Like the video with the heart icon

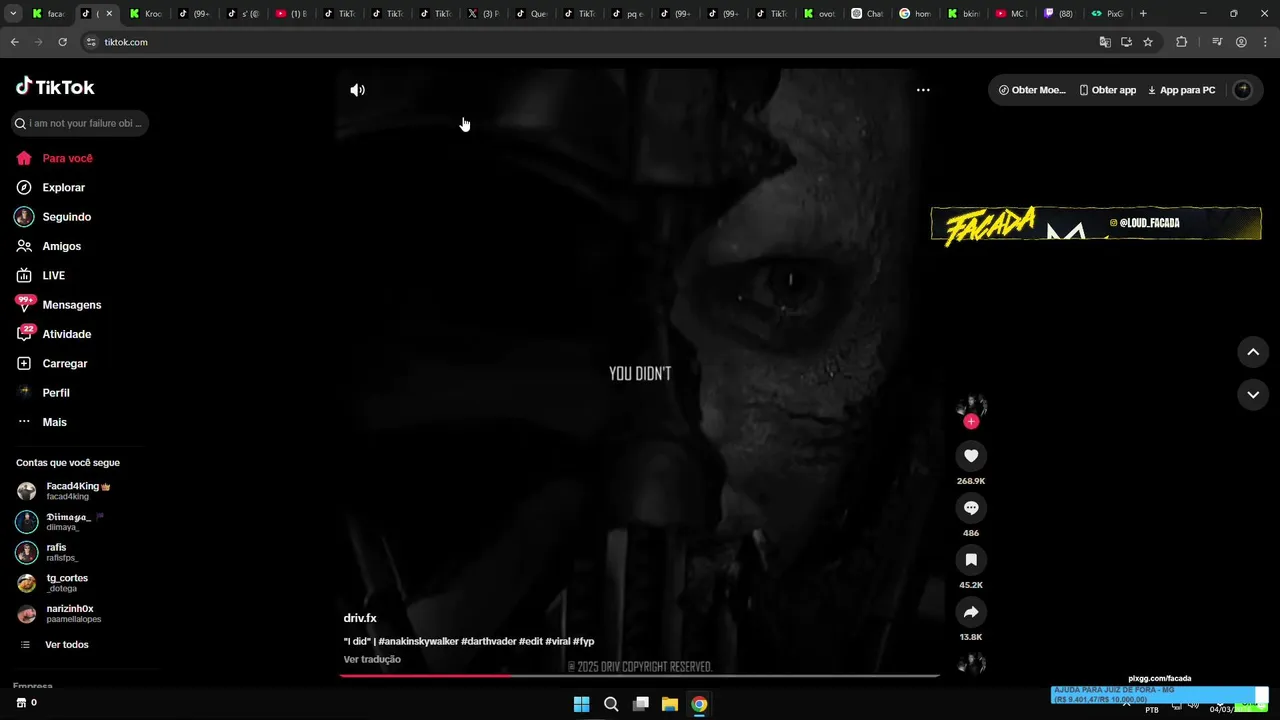971,456
